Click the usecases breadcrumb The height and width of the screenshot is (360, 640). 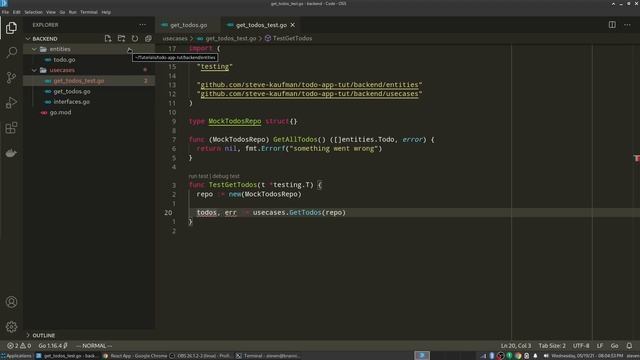pos(175,38)
